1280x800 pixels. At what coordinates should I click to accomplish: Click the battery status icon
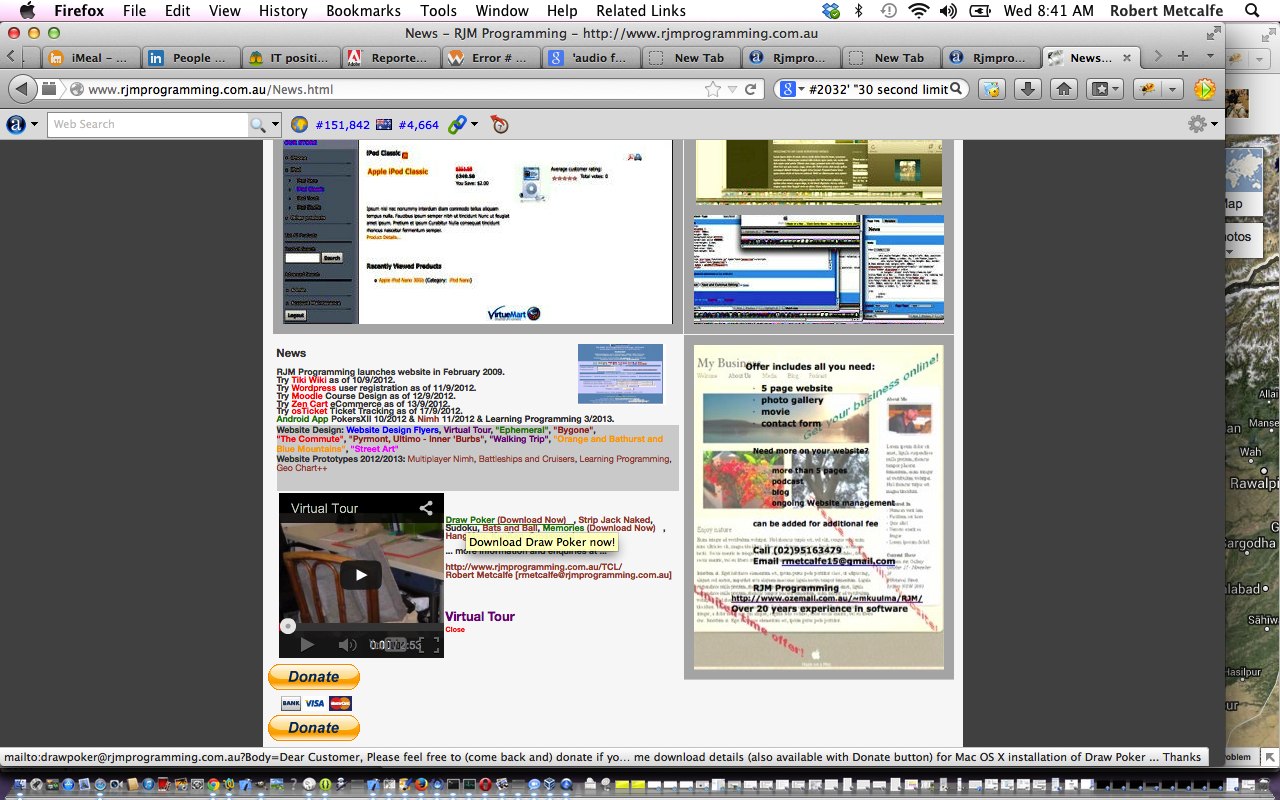tap(981, 11)
